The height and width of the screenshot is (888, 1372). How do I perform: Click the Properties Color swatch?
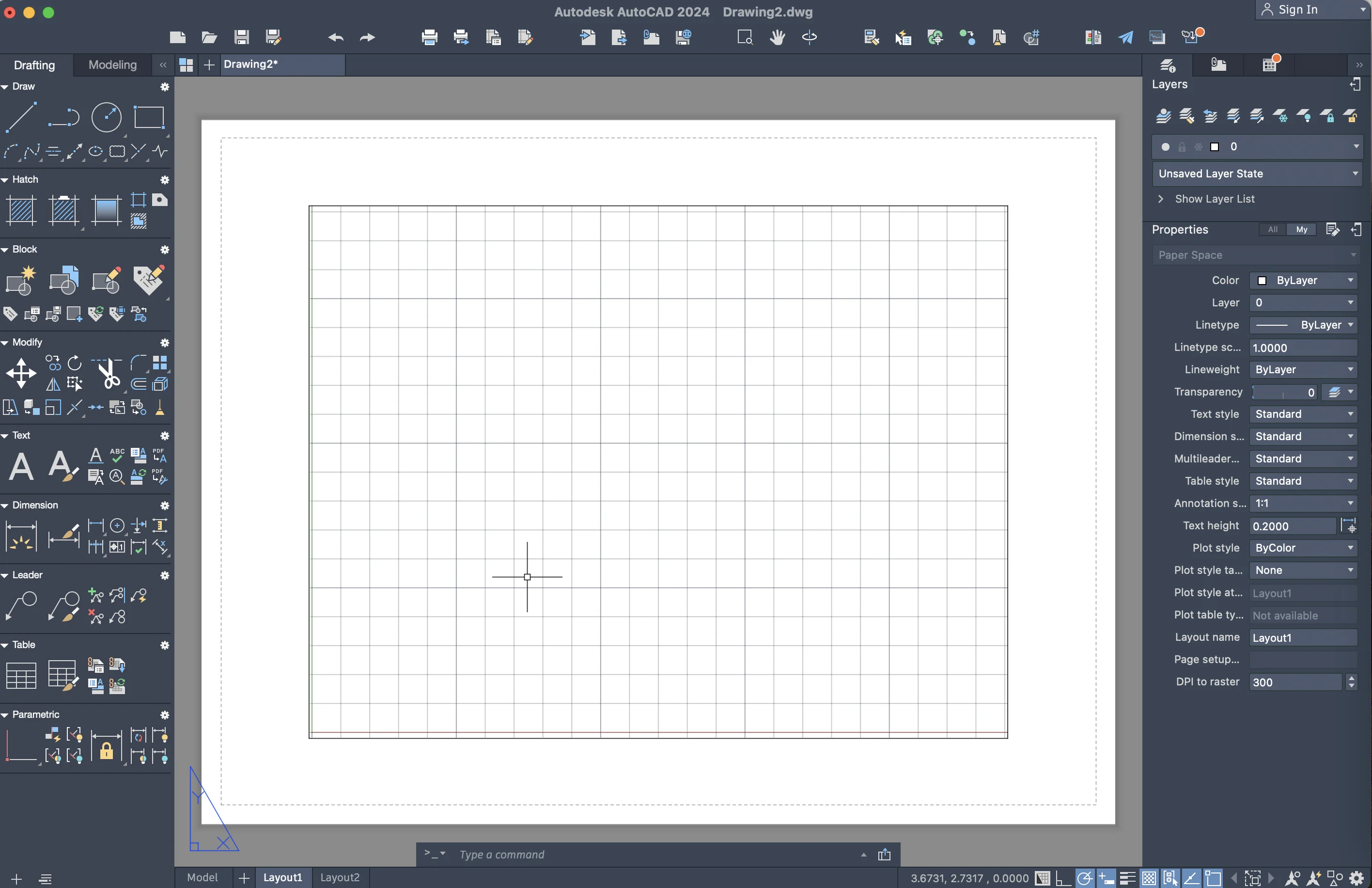(x=1262, y=280)
